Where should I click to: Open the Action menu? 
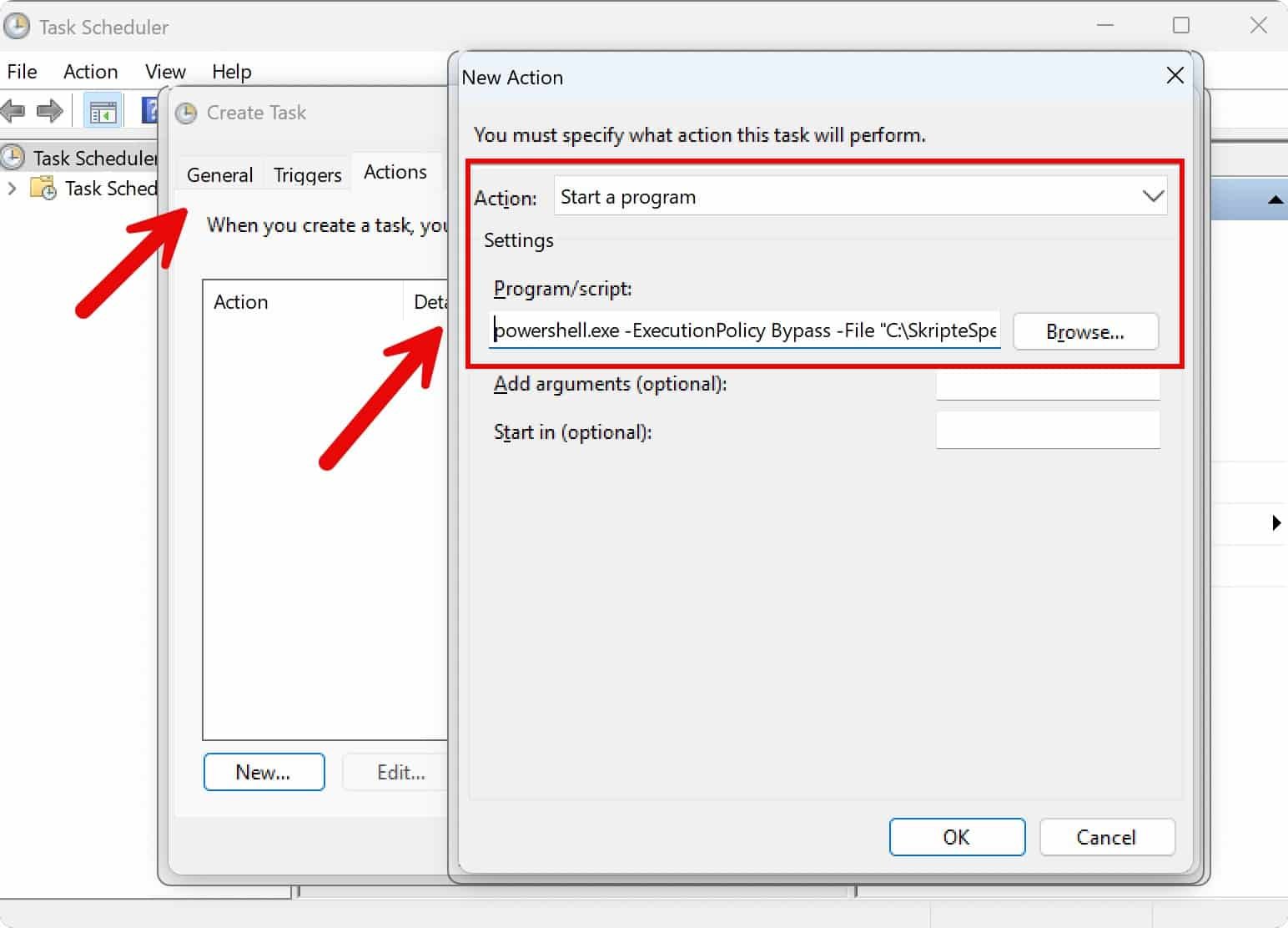[90, 72]
